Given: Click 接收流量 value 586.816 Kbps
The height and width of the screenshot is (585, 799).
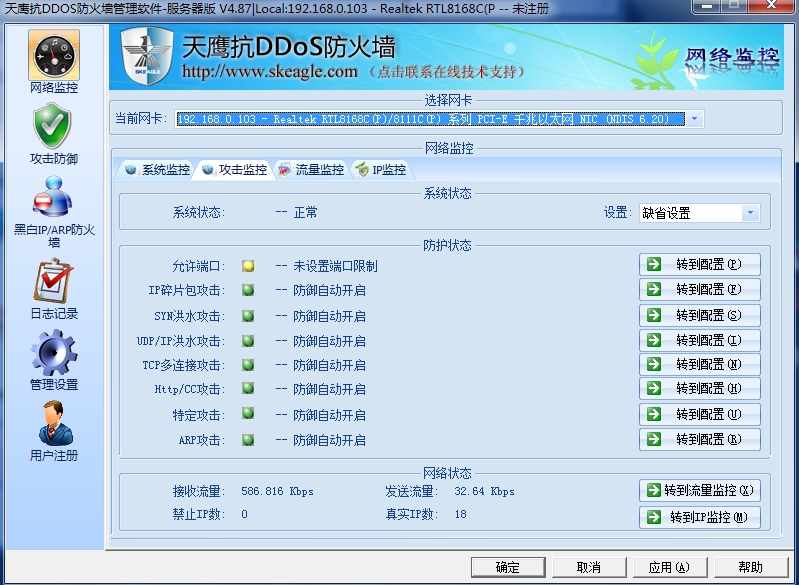Looking at the screenshot, I should [277, 491].
